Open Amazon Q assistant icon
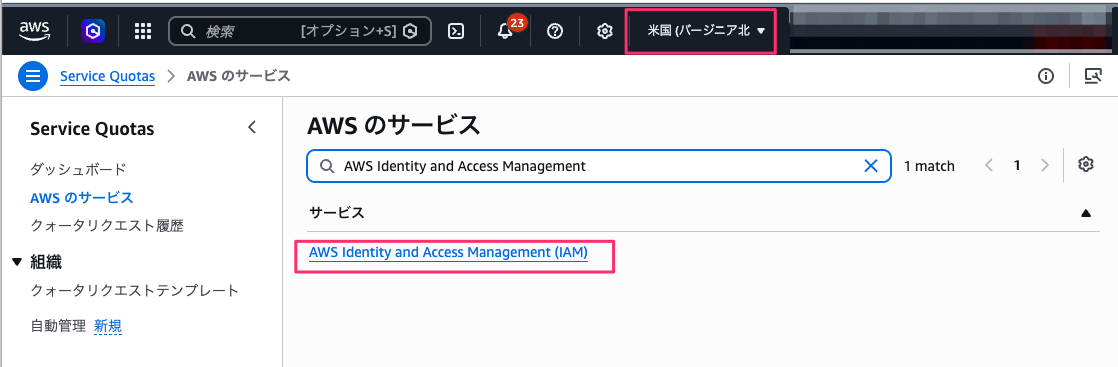The height and width of the screenshot is (367, 1118). point(93,31)
